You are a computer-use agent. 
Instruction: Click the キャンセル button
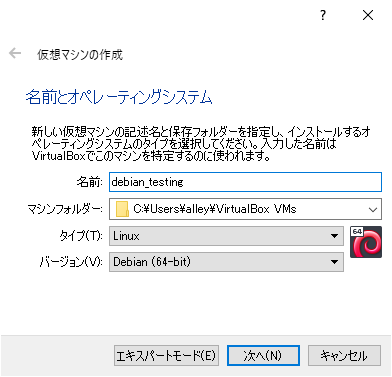(344, 356)
